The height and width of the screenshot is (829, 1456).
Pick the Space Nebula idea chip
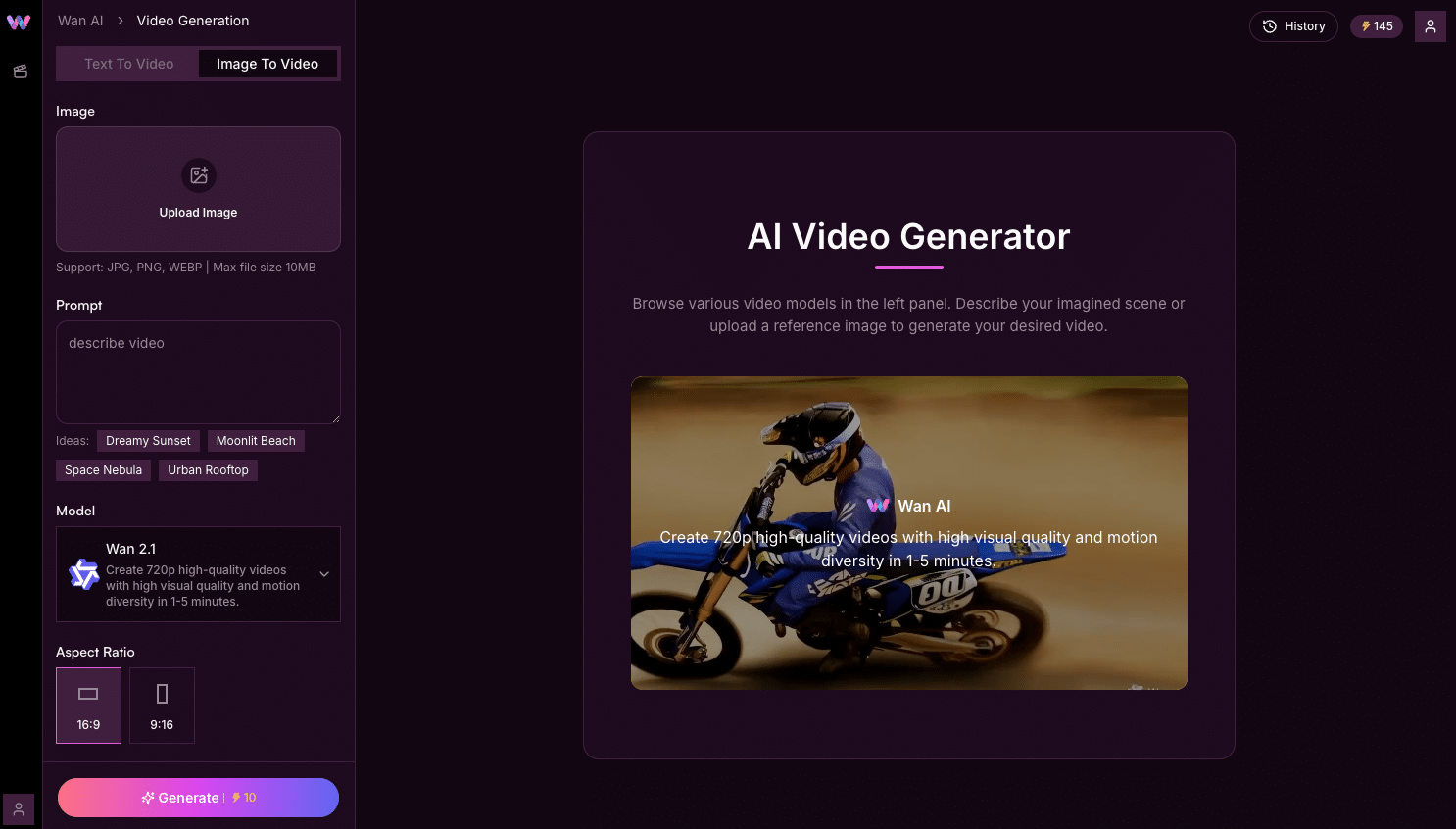103,470
